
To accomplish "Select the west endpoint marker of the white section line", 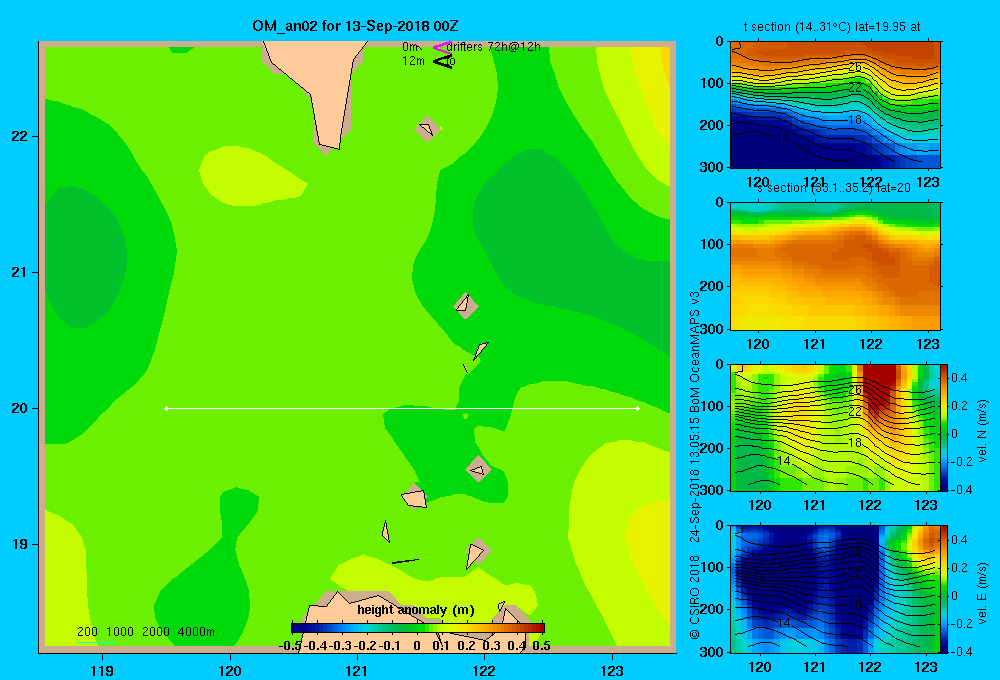I will pos(166,408).
